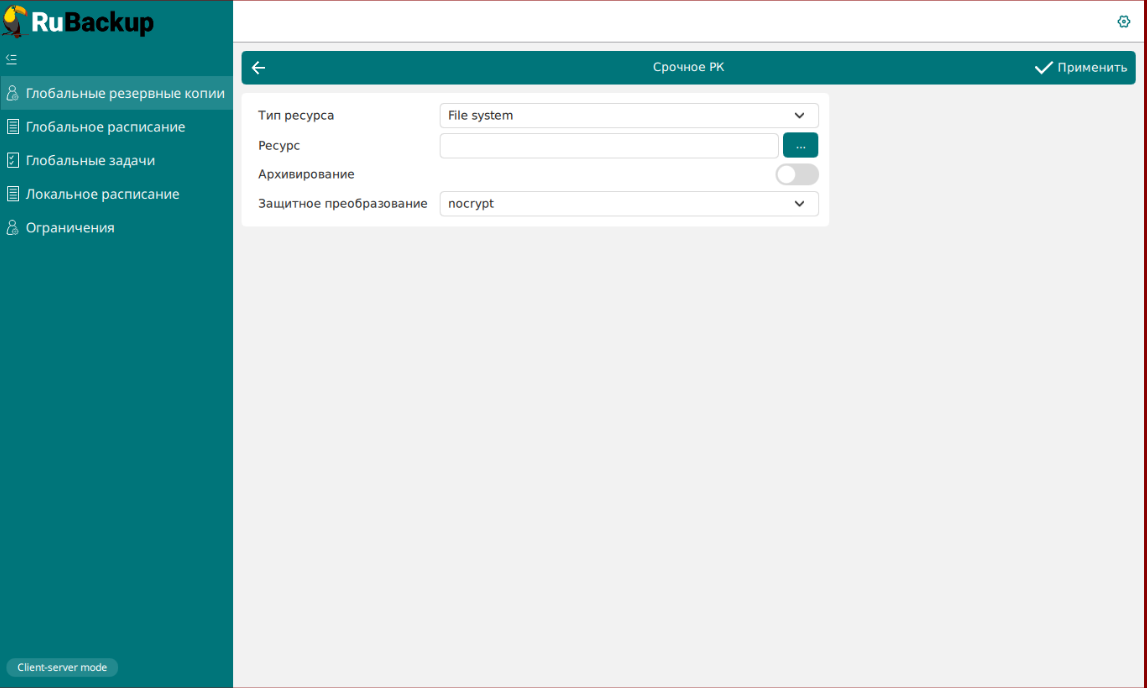Open Глобальные задачи in the sidebar
The image size is (1147, 688).
pos(90,161)
